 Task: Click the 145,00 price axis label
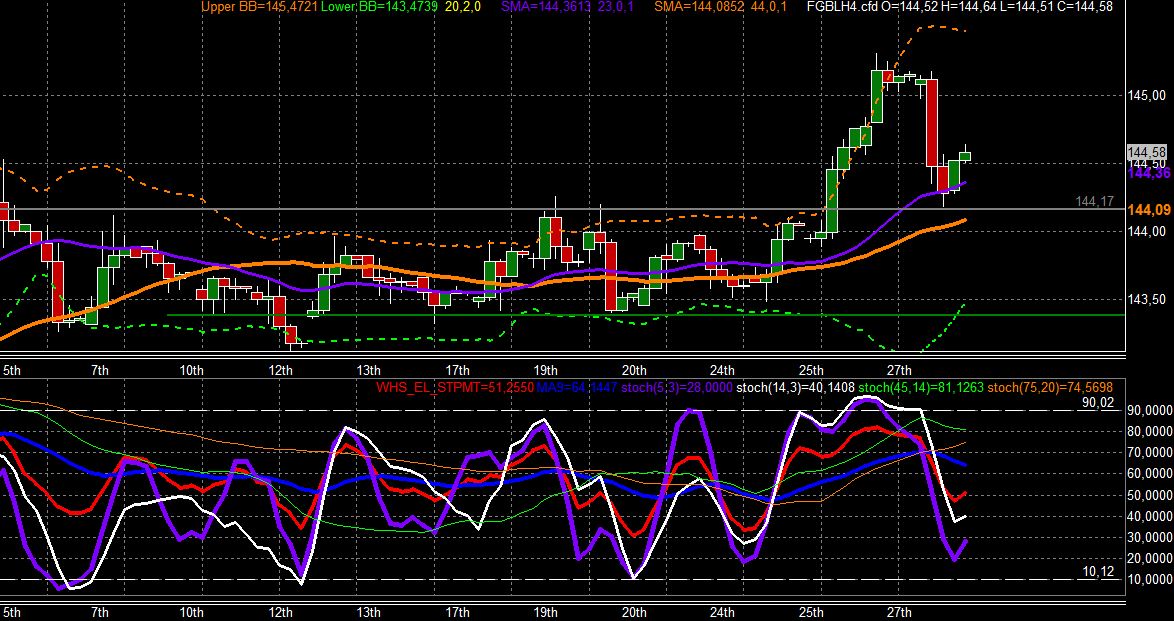coord(1146,95)
